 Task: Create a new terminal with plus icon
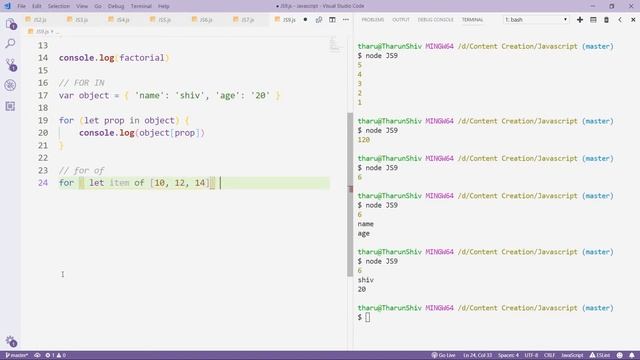pos(580,20)
